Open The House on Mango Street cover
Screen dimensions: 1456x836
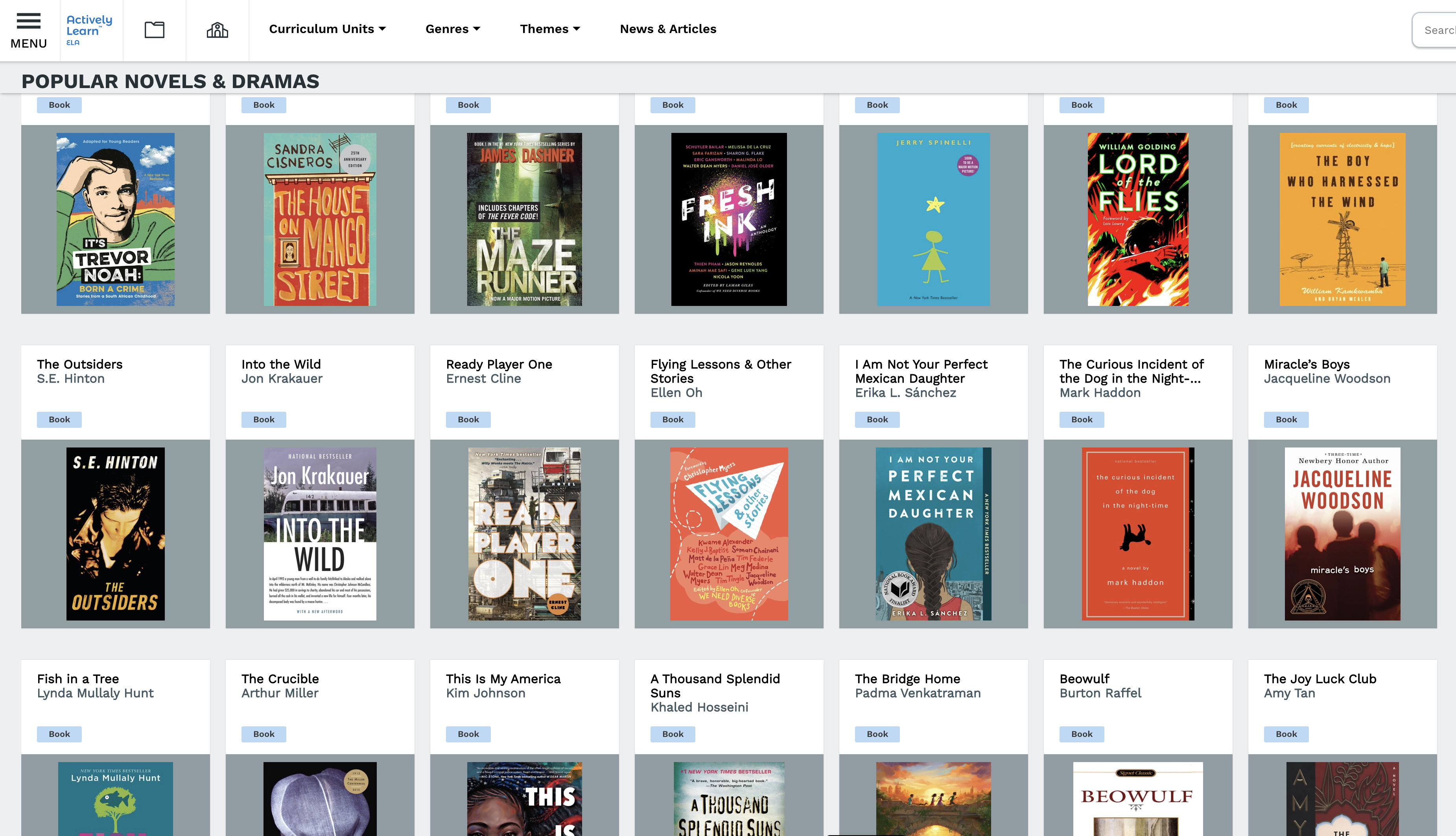[320, 219]
